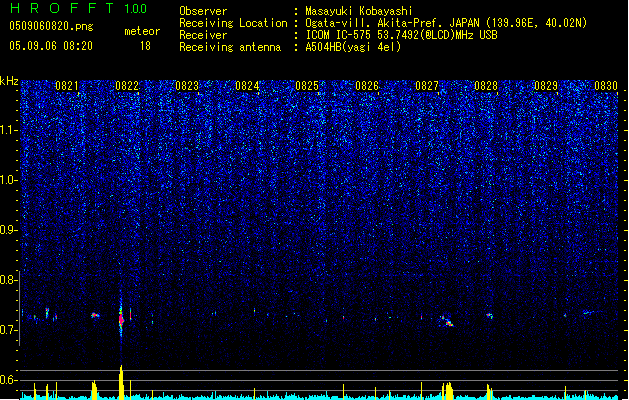Screen dimensions: 629x400
Task: Click the meteor count value 18
Action: [145, 46]
